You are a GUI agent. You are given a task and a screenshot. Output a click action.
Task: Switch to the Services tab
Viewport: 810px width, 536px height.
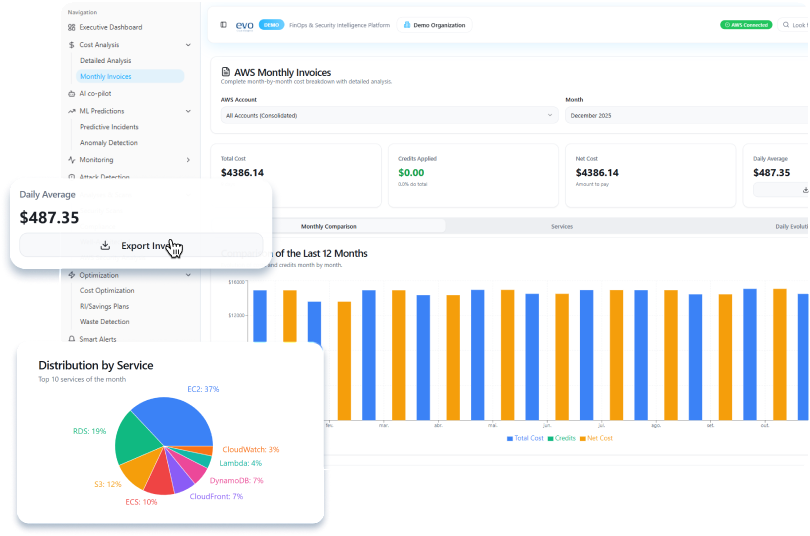[x=562, y=226]
